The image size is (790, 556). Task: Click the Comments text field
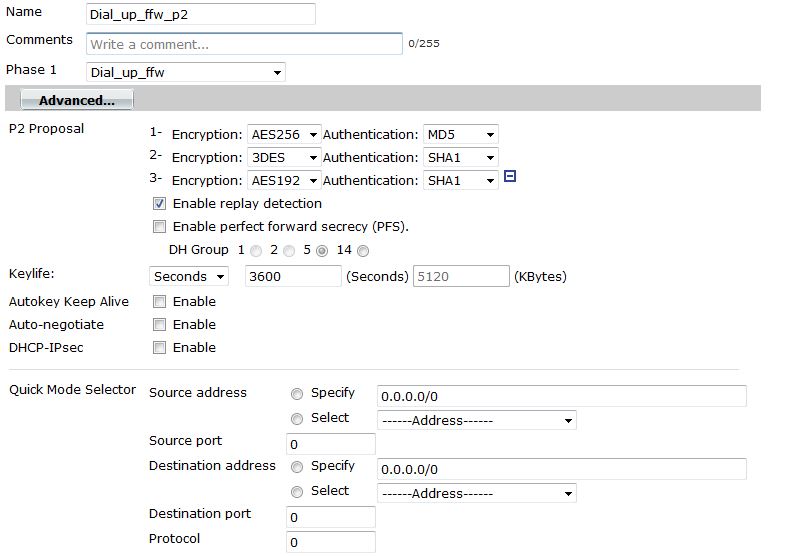pos(244,44)
